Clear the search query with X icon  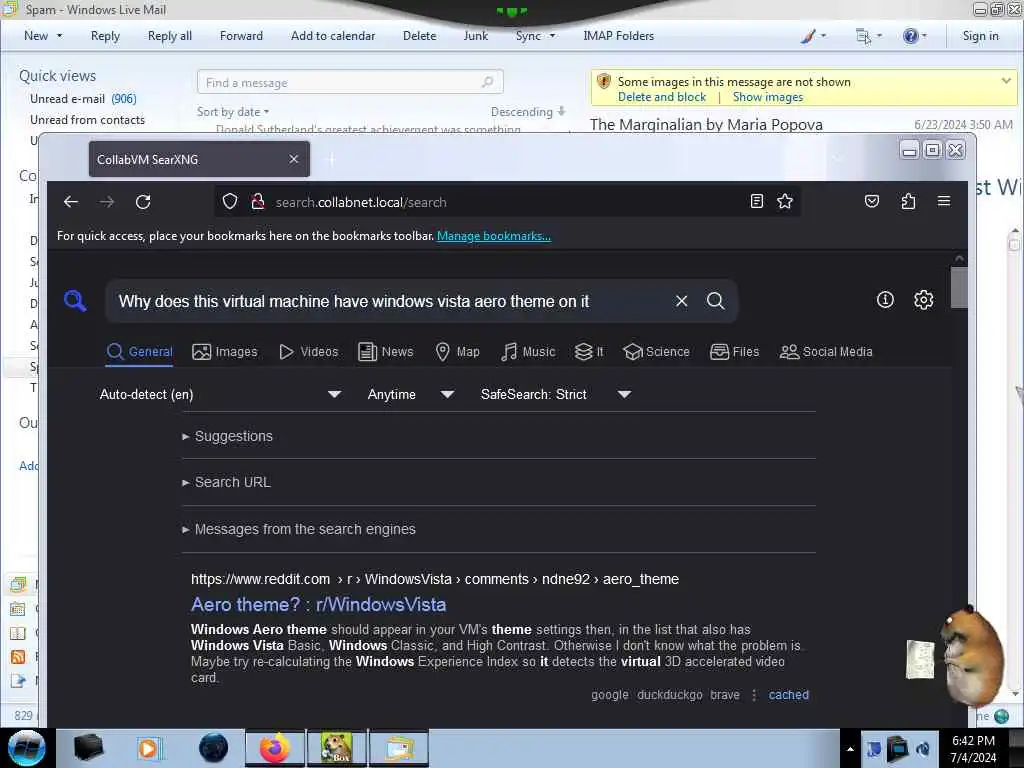pyautogui.click(x=681, y=300)
